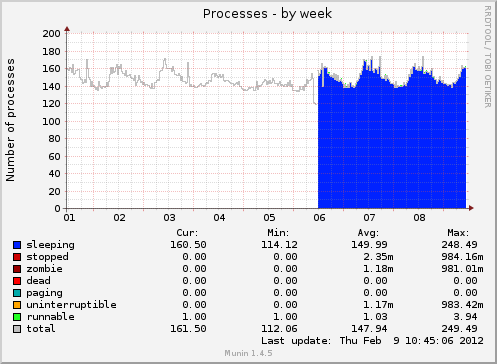Click uninterruptible maximum value 983.42m
The image size is (497, 364).
(462, 305)
